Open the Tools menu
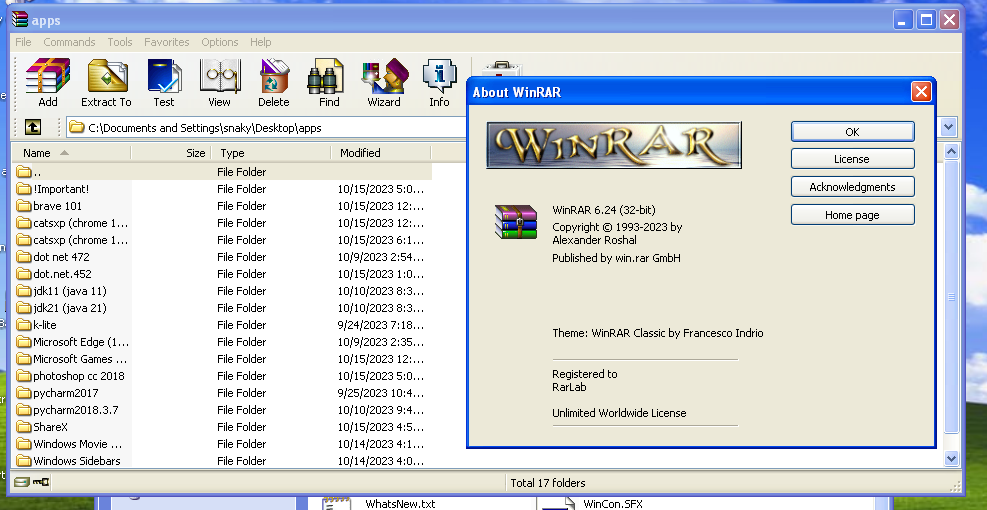This screenshot has width=987, height=510. point(120,42)
